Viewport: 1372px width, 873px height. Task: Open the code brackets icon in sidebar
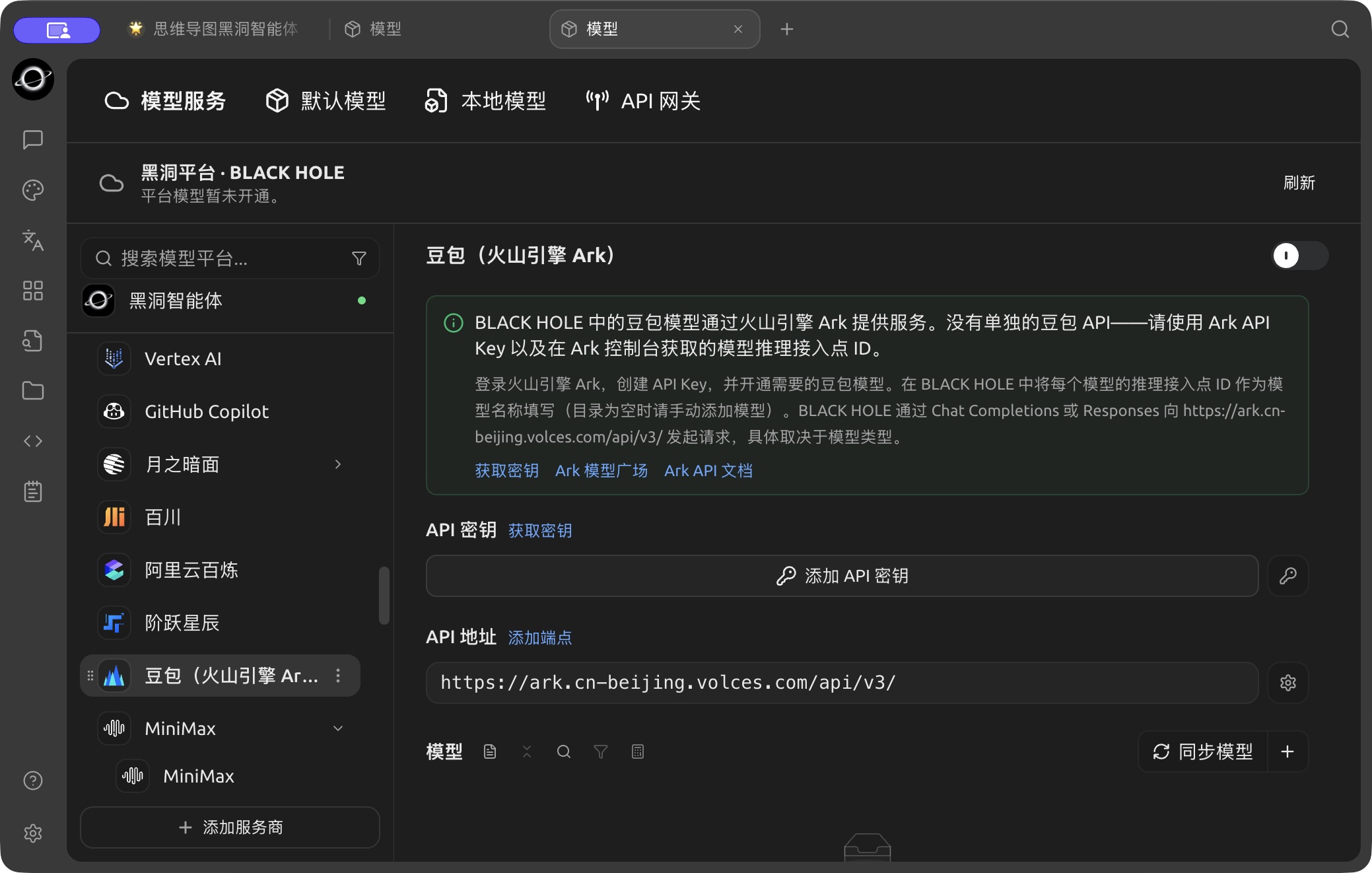(33, 441)
